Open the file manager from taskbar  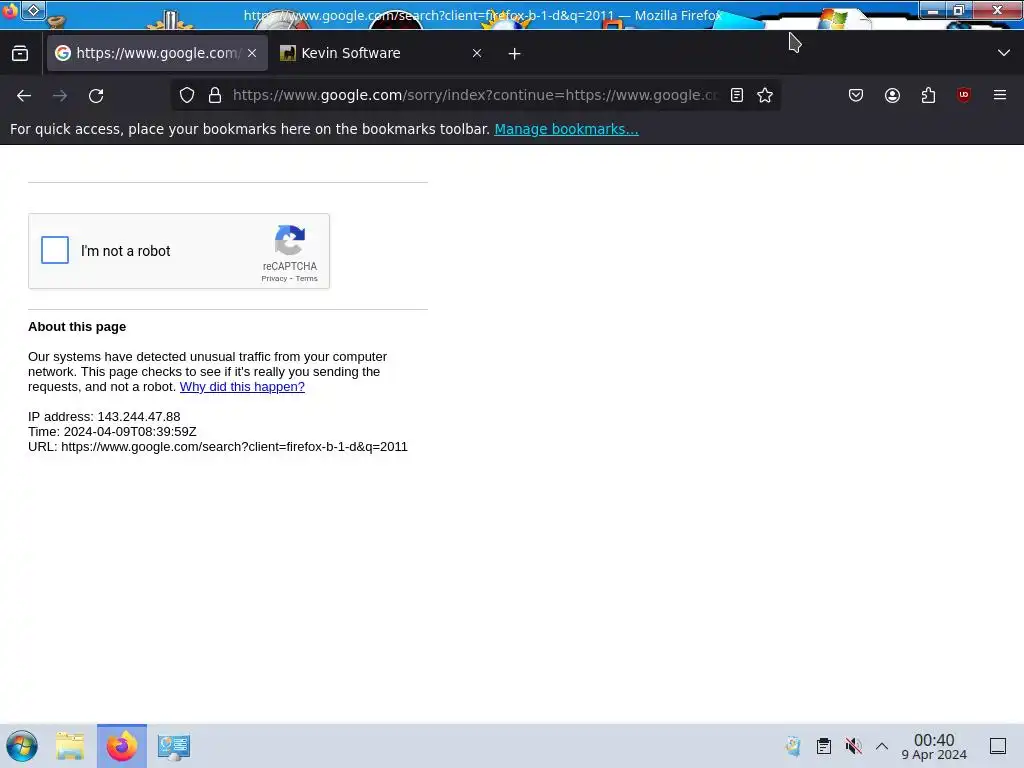click(x=70, y=746)
